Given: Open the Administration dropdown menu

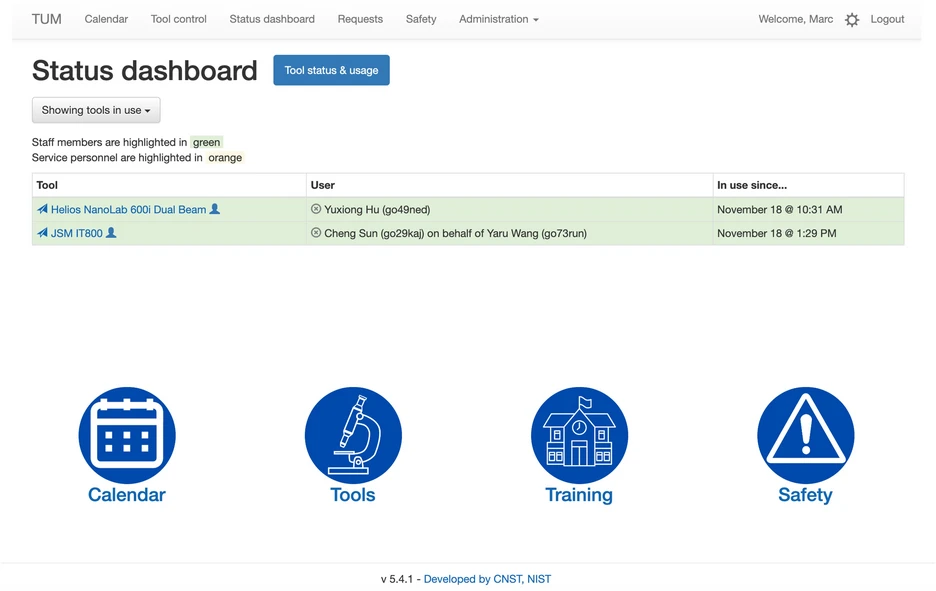Looking at the screenshot, I should pos(498,19).
